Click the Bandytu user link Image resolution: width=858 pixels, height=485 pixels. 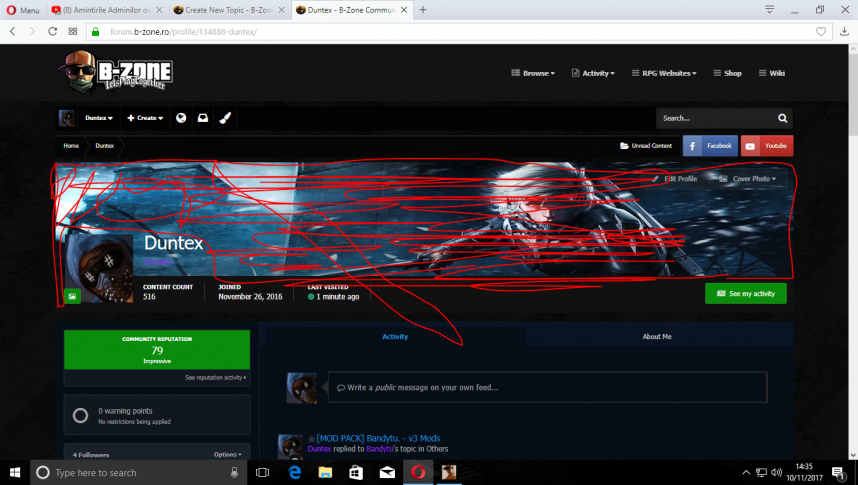click(379, 449)
